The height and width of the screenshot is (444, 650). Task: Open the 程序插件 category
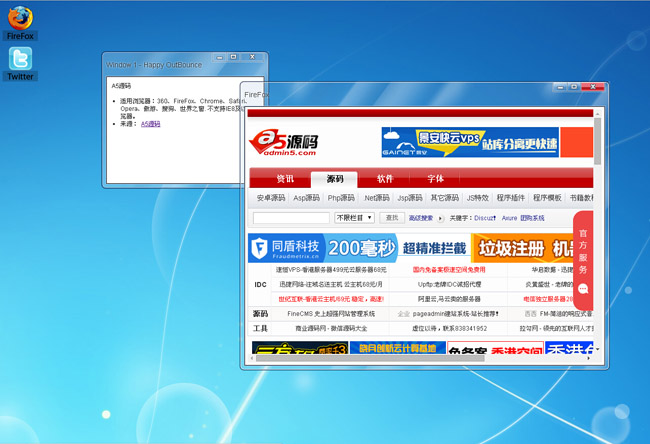point(511,198)
